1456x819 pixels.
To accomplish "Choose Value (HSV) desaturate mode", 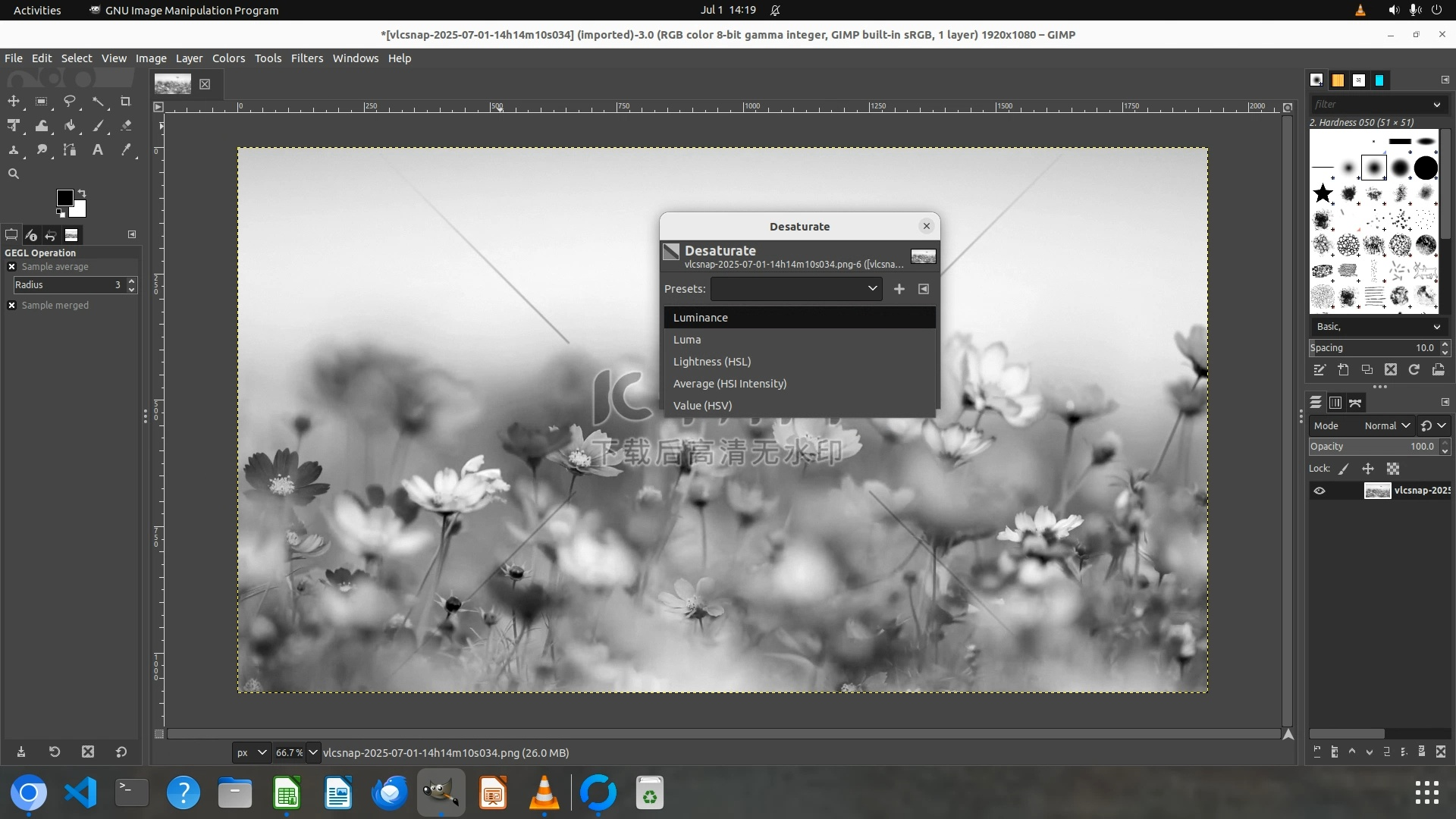I will (x=702, y=406).
